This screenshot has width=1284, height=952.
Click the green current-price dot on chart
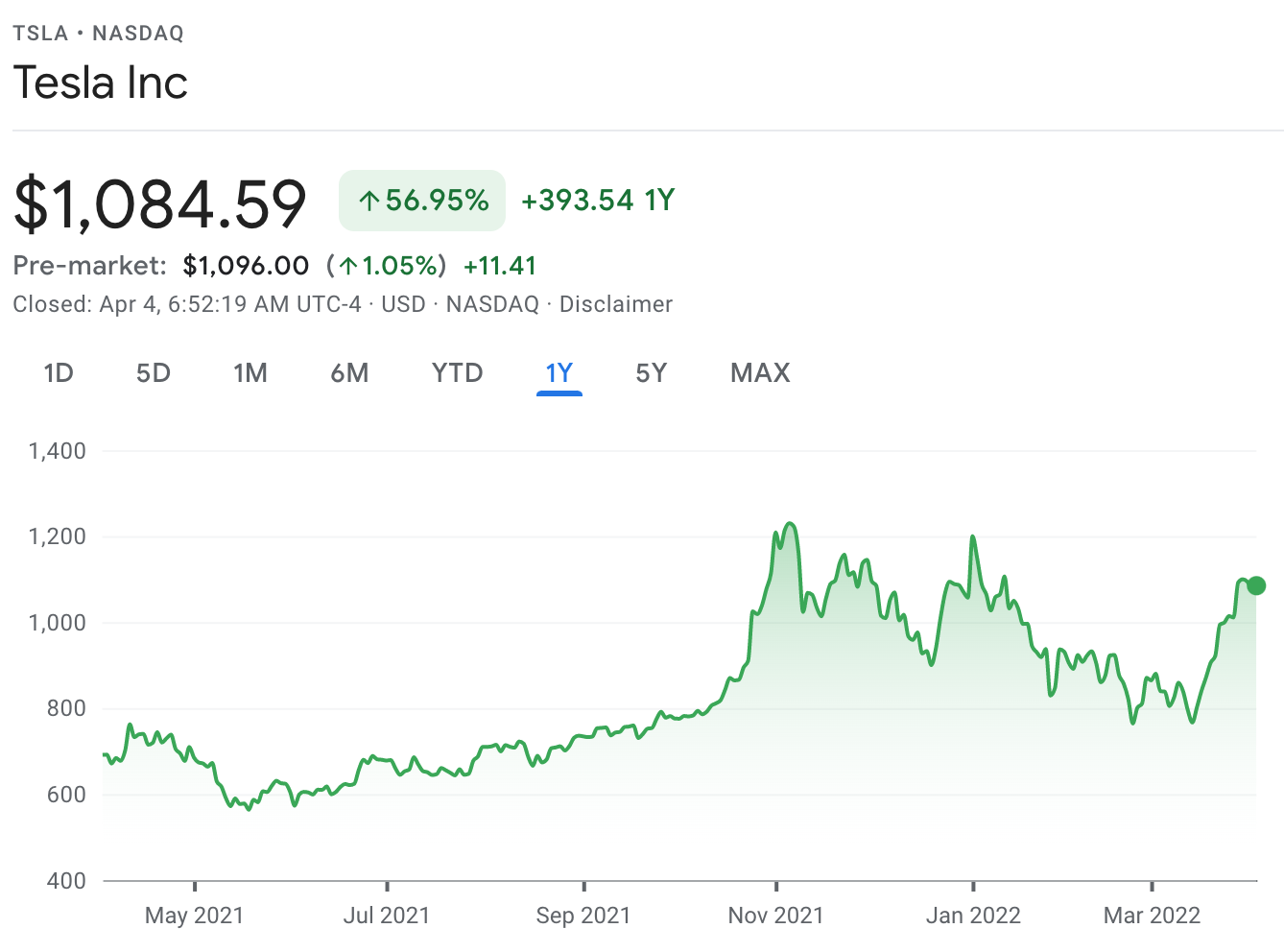tap(1256, 585)
